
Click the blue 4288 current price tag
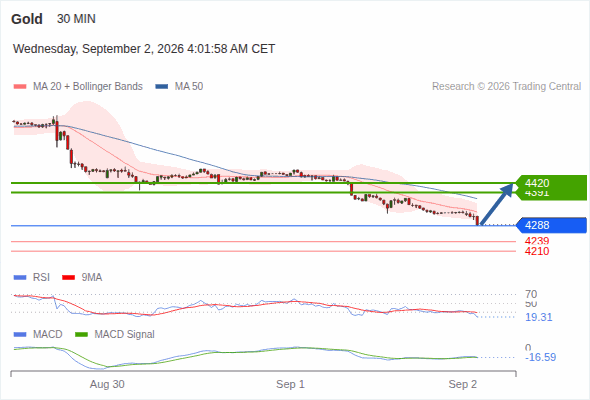[x=551, y=225]
